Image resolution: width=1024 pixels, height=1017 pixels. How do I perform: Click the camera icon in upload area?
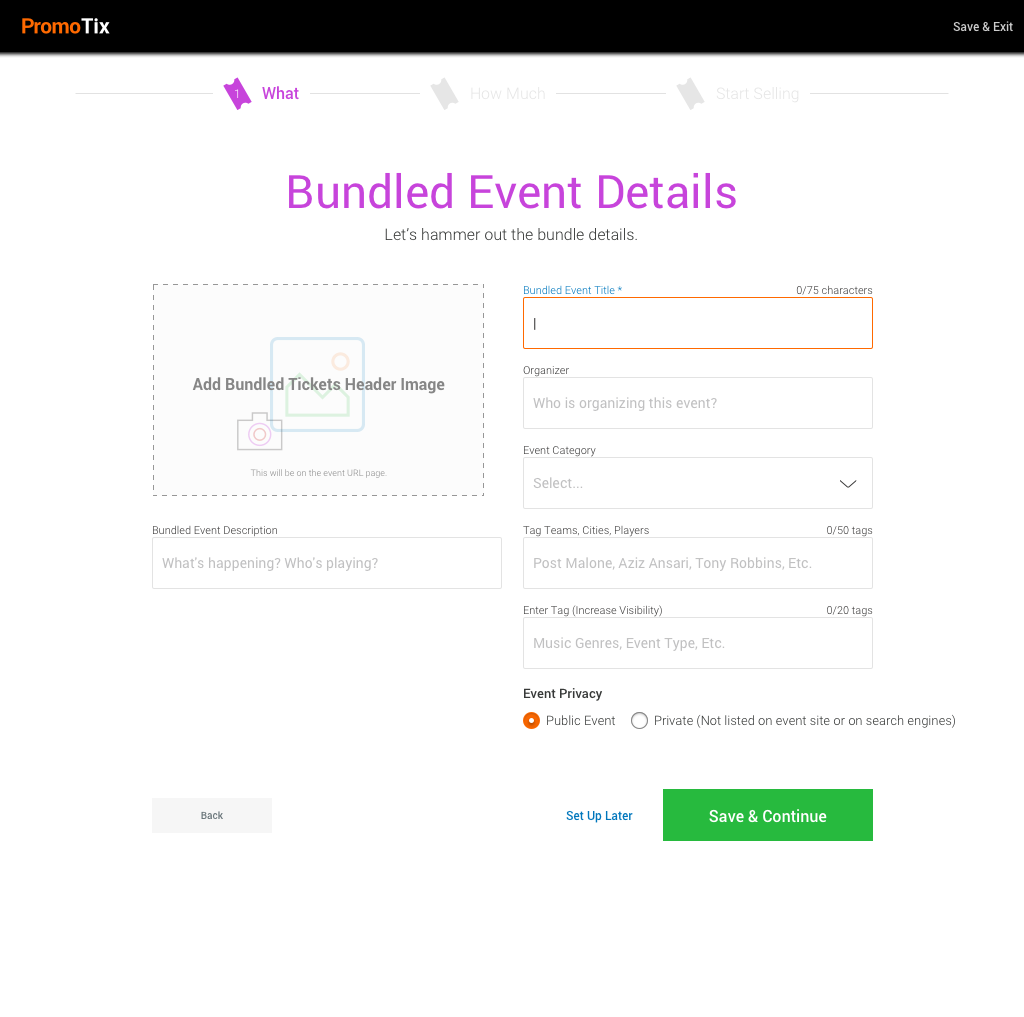[259, 432]
